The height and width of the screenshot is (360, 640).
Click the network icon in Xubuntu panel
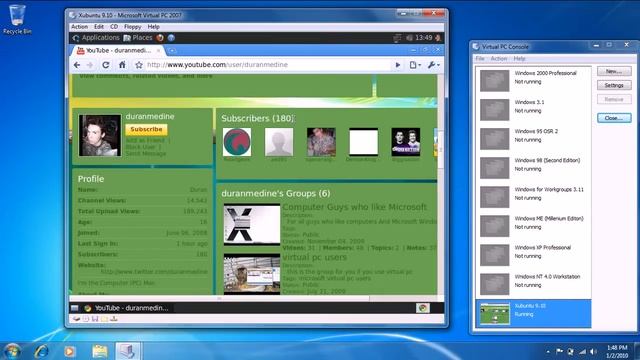coord(397,38)
